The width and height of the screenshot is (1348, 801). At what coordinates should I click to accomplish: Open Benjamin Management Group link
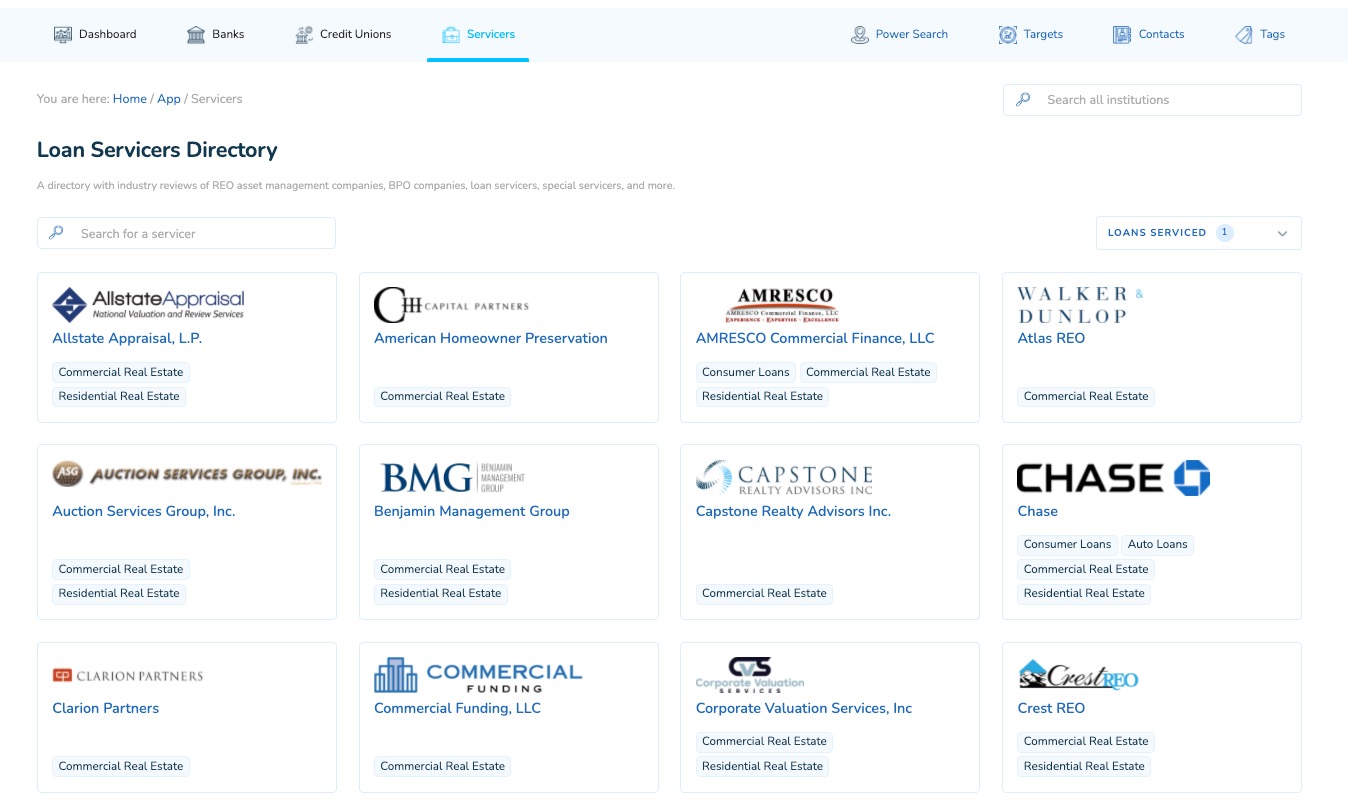(472, 511)
